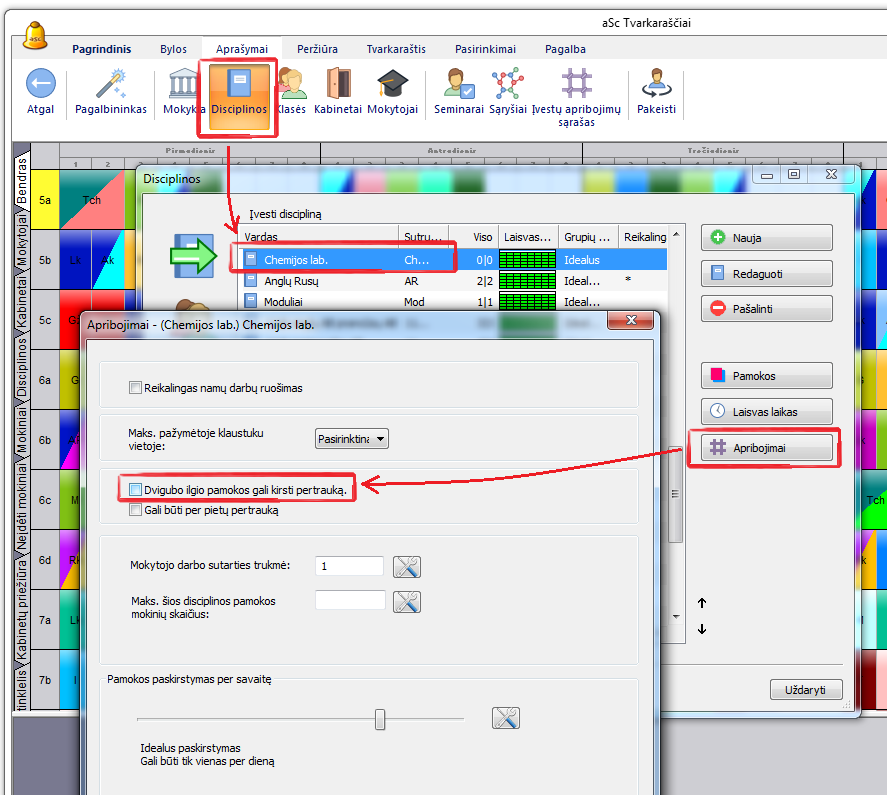
Task: Click the down arrow below the list
Action: pyautogui.click(x=702, y=629)
